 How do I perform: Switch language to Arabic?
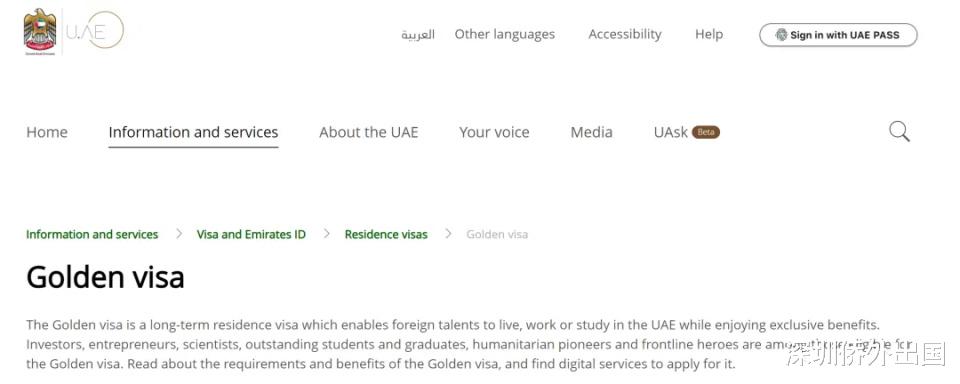pyautogui.click(x=418, y=34)
